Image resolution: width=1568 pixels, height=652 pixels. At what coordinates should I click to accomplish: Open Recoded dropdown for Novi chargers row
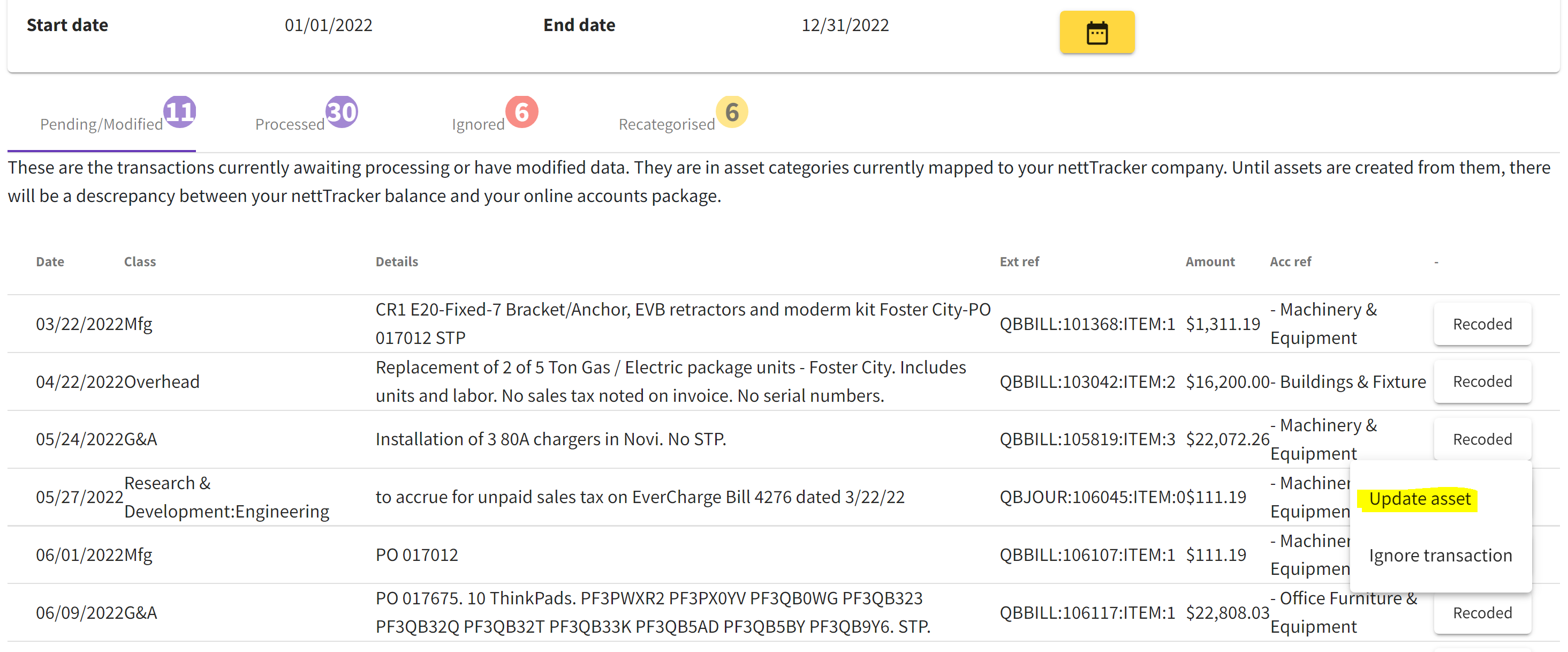click(1482, 439)
